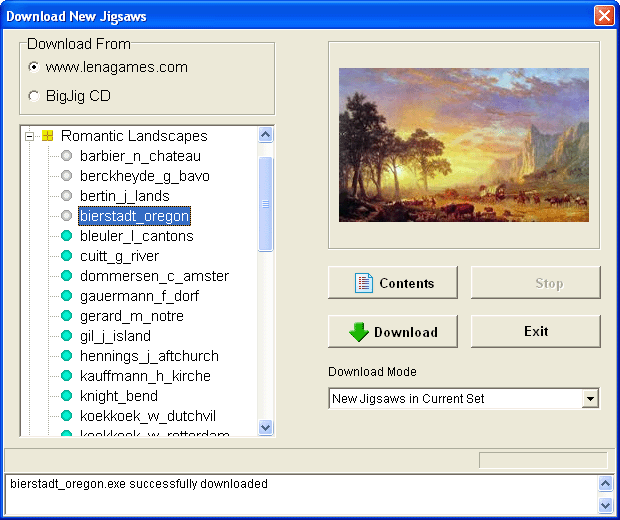Click the teal status dot beside gil_j_island
The image size is (620, 520).
coord(66,336)
